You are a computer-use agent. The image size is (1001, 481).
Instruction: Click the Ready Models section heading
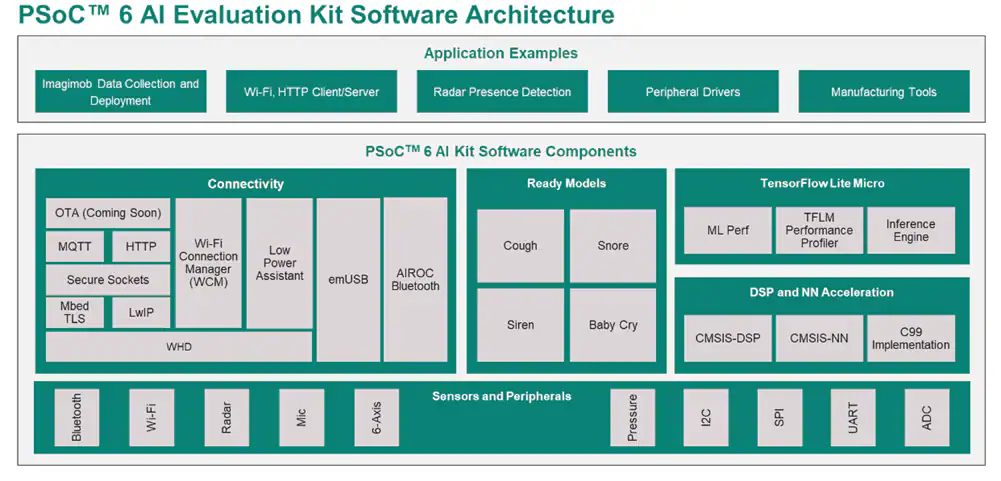pyautogui.click(x=566, y=183)
